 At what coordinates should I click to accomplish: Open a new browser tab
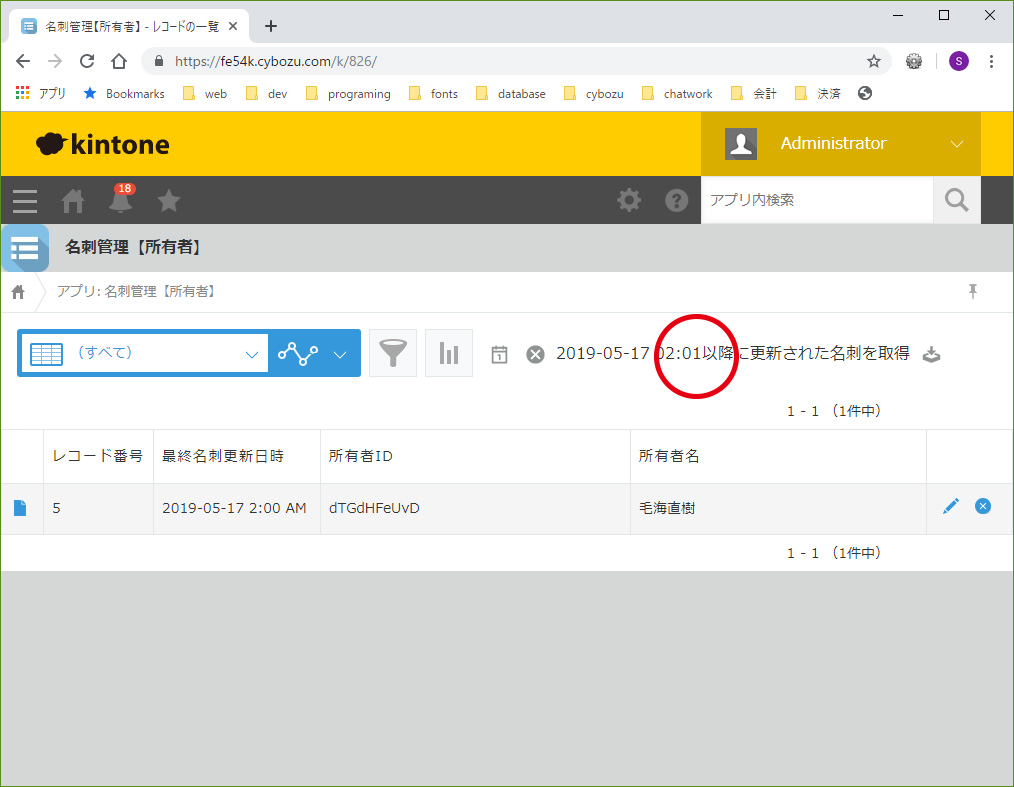point(271,27)
